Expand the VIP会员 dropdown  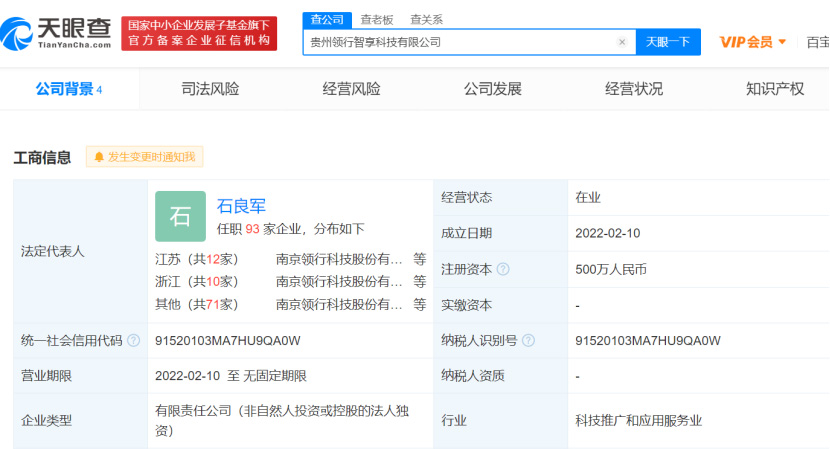pyautogui.click(x=753, y=42)
